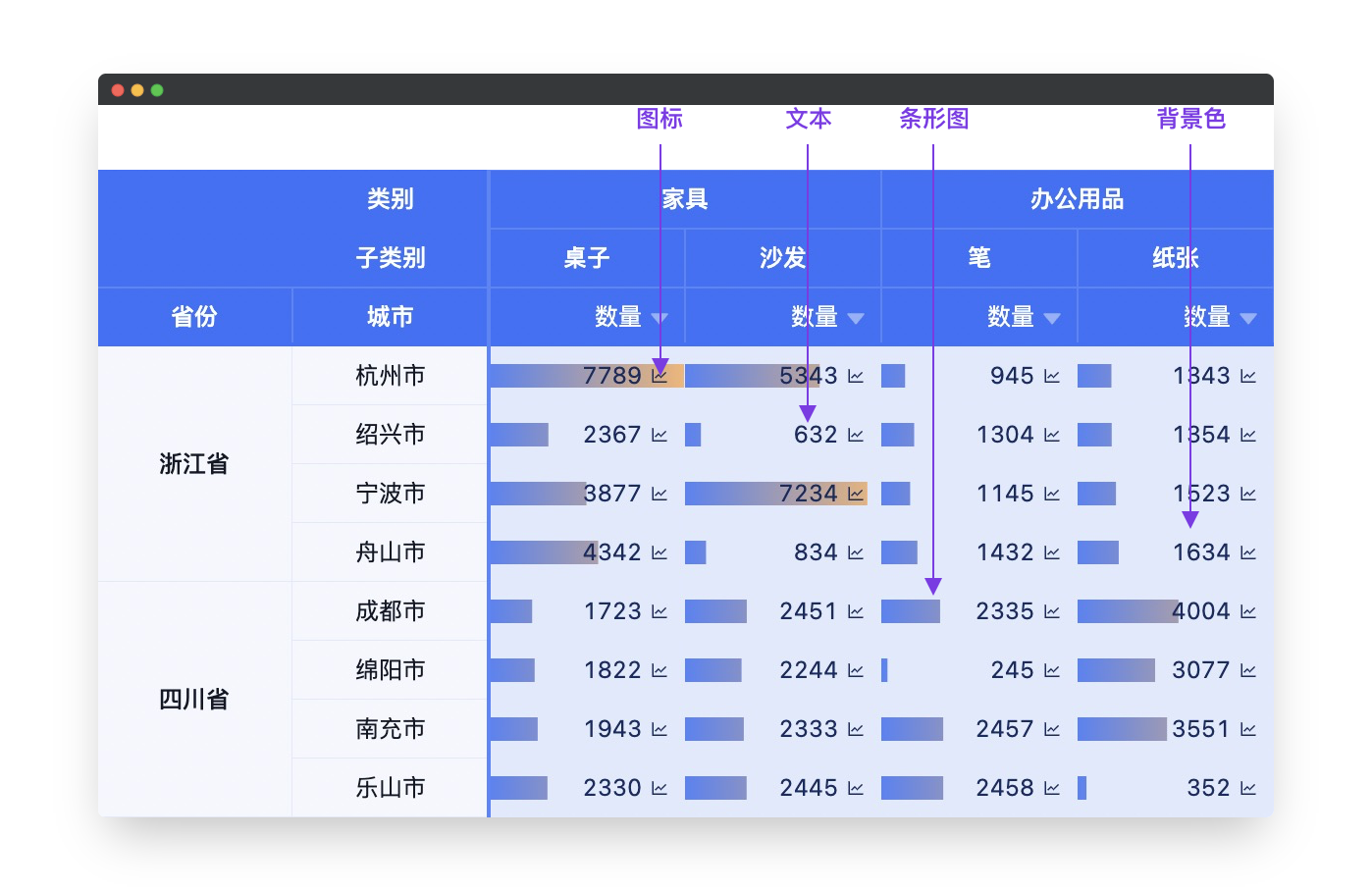Select the 办公用品 category header

(x=1077, y=199)
